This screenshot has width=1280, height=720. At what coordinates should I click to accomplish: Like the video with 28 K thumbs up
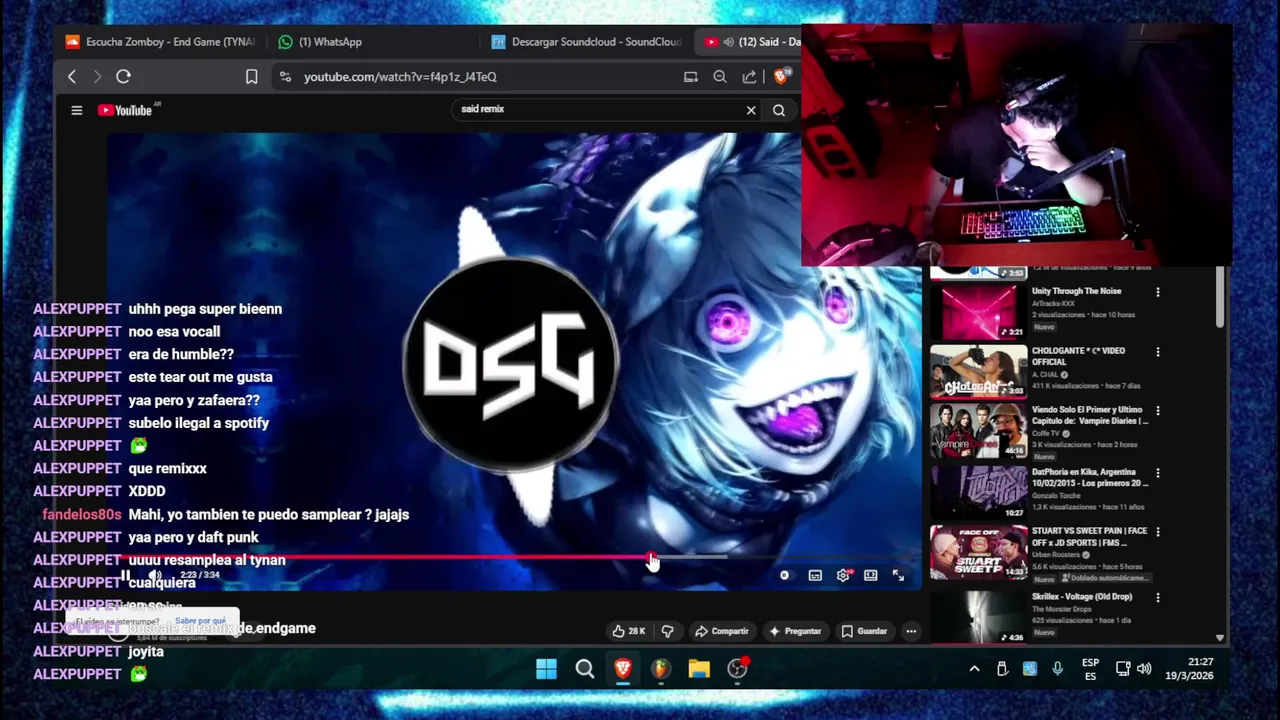point(629,631)
